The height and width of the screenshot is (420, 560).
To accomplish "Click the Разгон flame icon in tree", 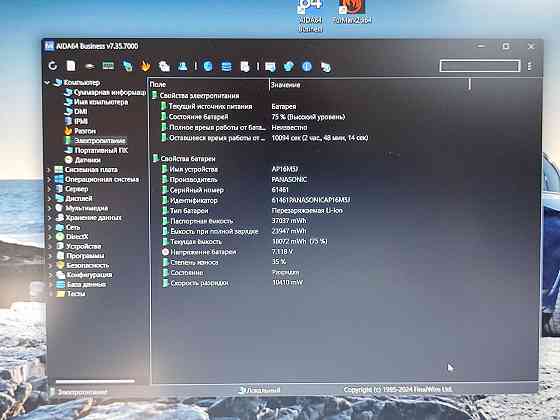I will [68, 131].
